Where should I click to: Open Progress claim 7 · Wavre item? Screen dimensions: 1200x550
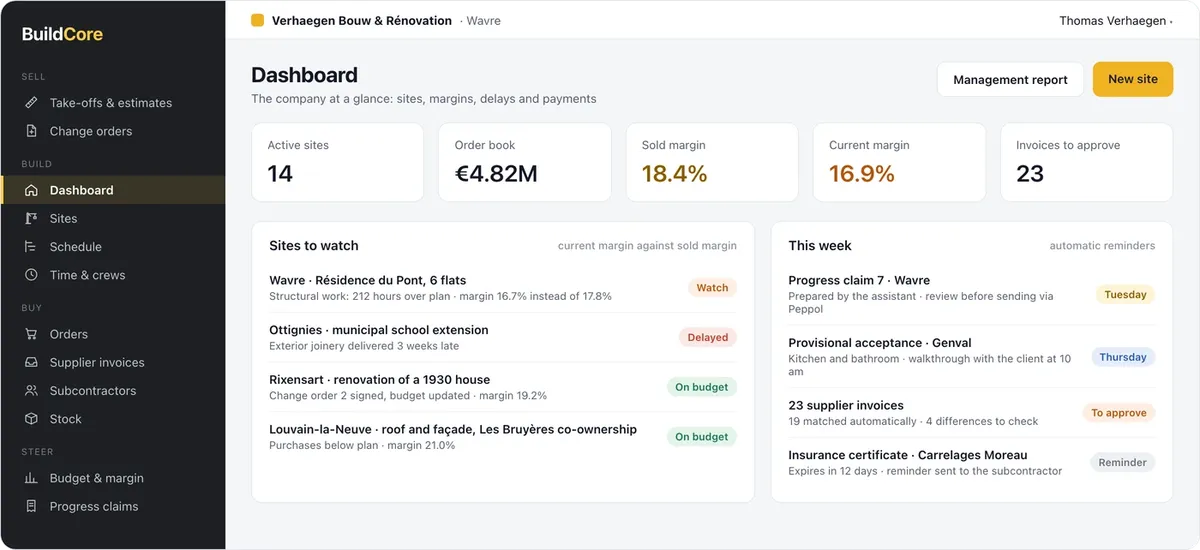pos(972,294)
